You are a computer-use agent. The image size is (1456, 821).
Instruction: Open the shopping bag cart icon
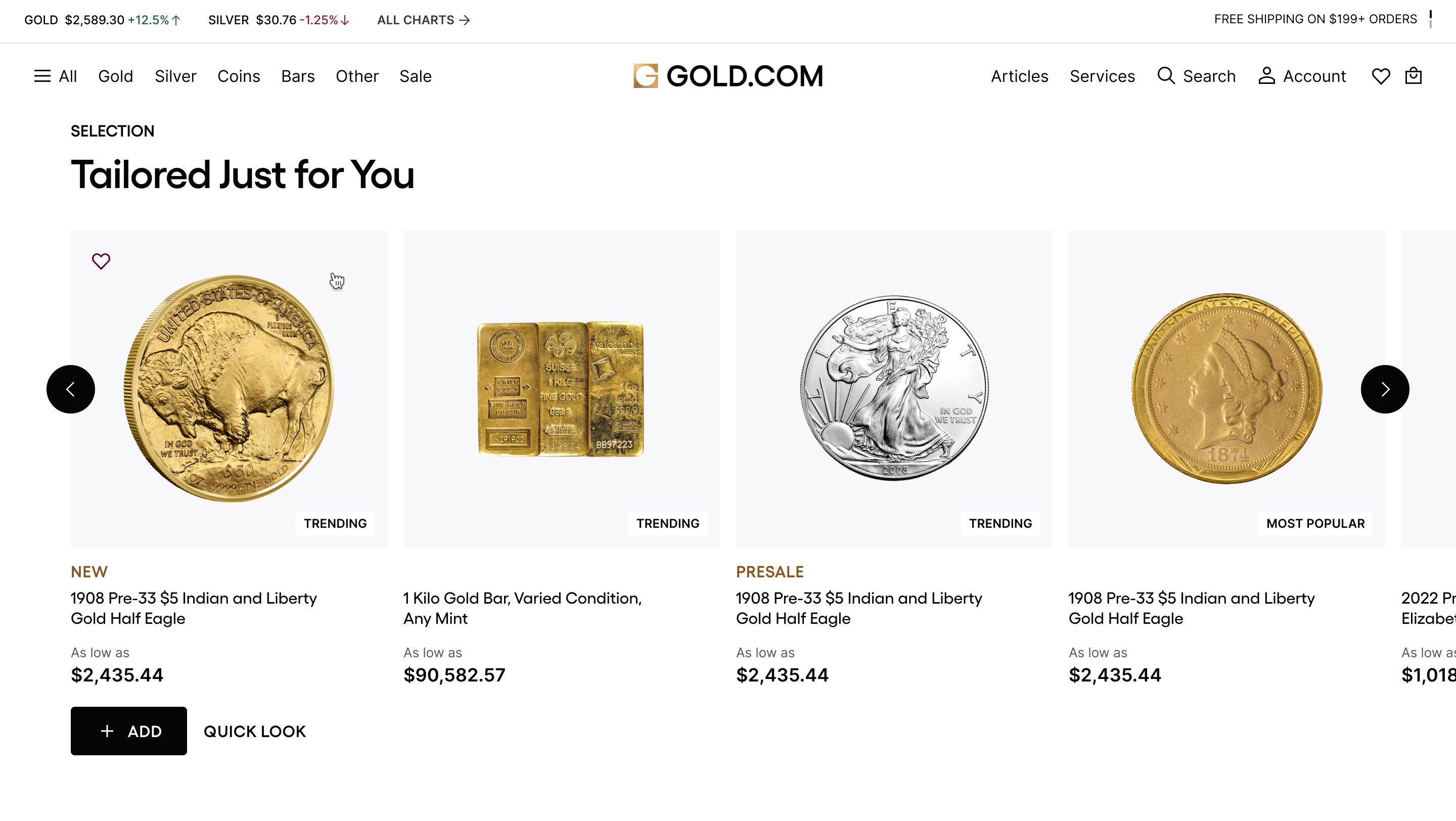point(1413,76)
